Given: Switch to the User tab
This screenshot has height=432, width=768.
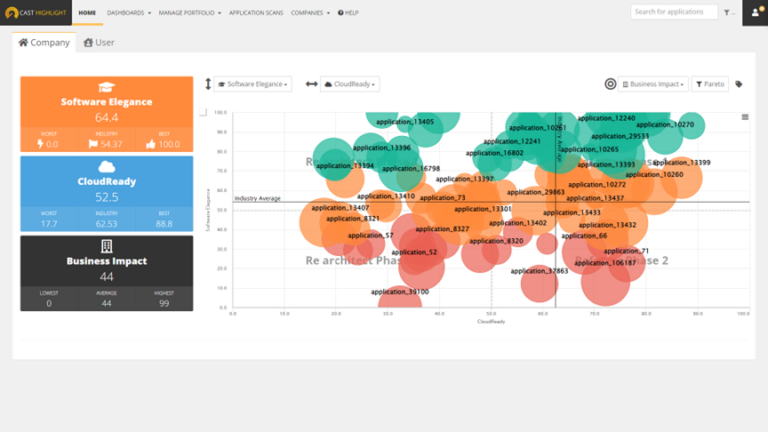Looking at the screenshot, I should point(99,43).
